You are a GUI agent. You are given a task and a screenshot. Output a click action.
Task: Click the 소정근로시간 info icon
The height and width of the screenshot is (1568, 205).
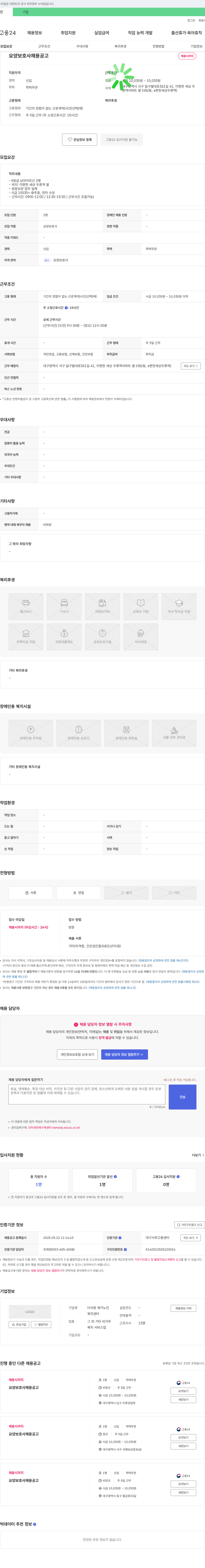click(66, 308)
